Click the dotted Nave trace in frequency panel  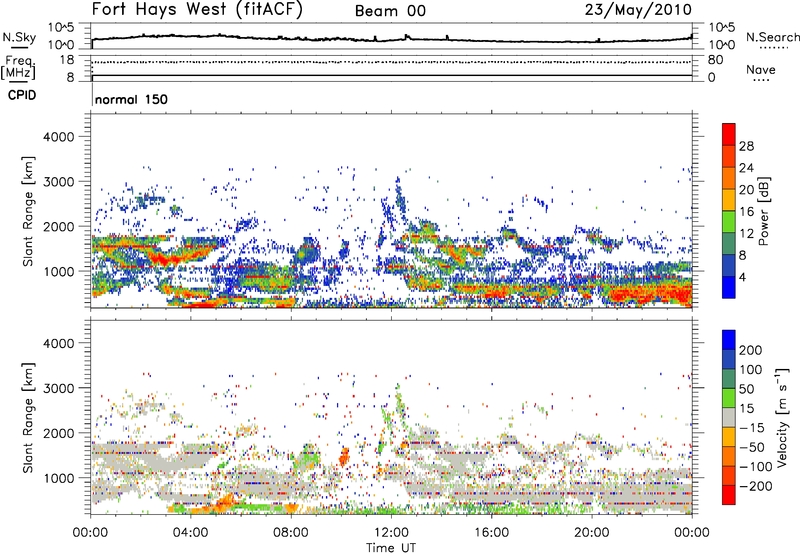tap(392, 62)
